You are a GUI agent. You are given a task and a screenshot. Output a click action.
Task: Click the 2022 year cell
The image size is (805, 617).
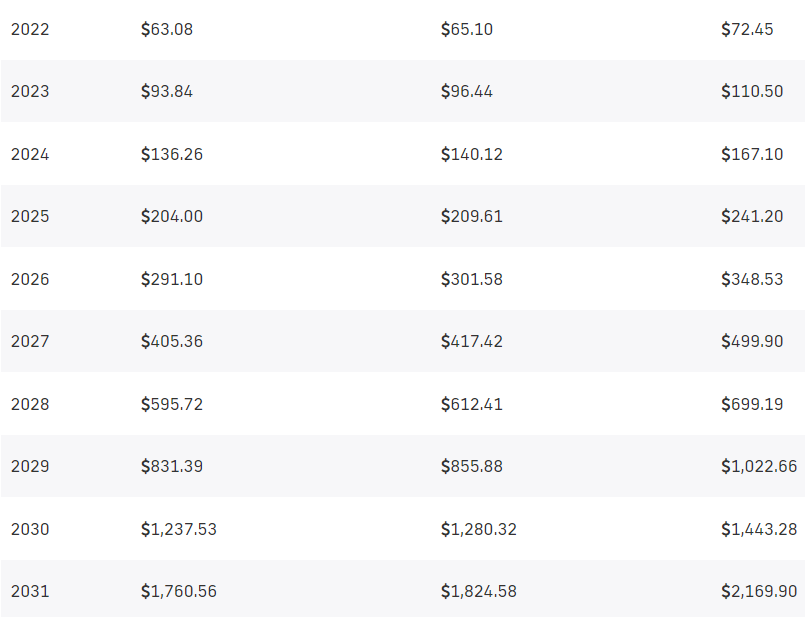[x=30, y=29]
